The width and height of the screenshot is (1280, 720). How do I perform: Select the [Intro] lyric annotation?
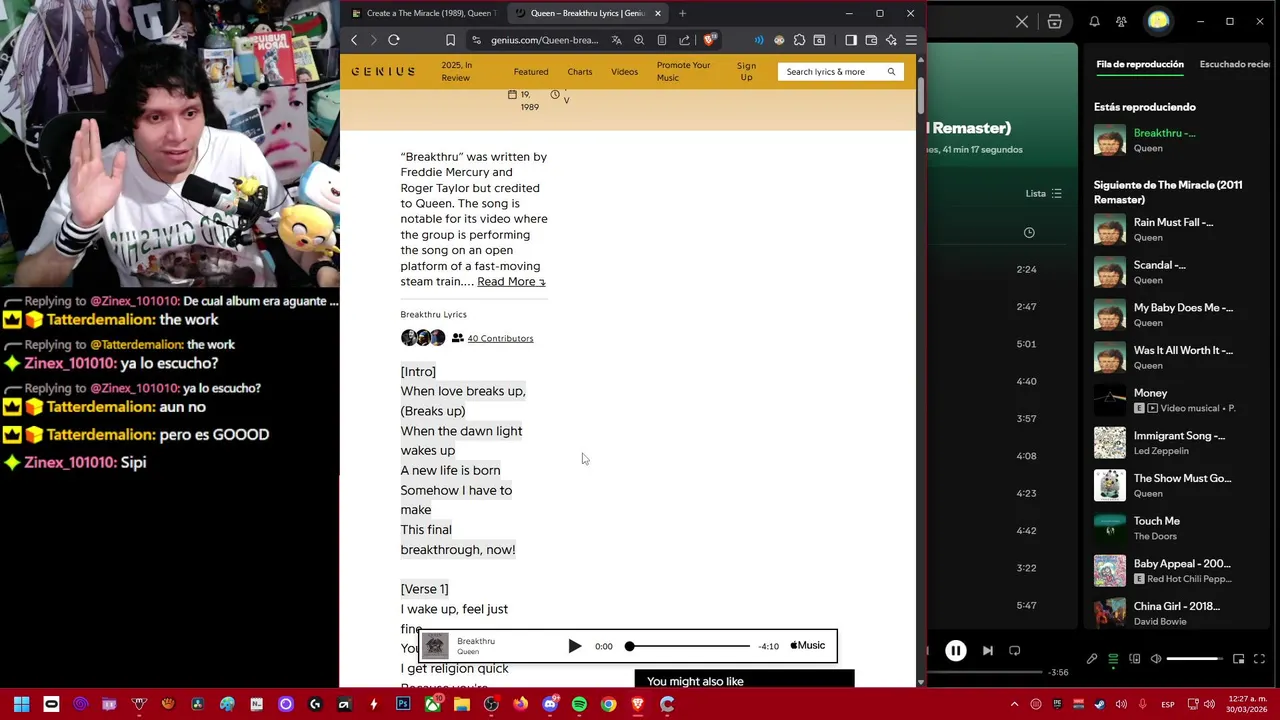point(418,372)
